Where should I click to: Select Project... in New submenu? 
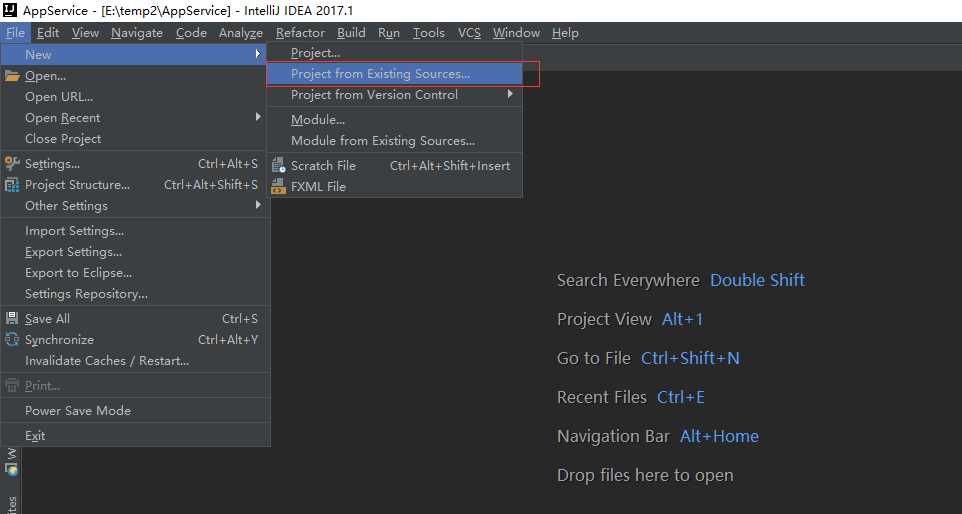coord(394,53)
